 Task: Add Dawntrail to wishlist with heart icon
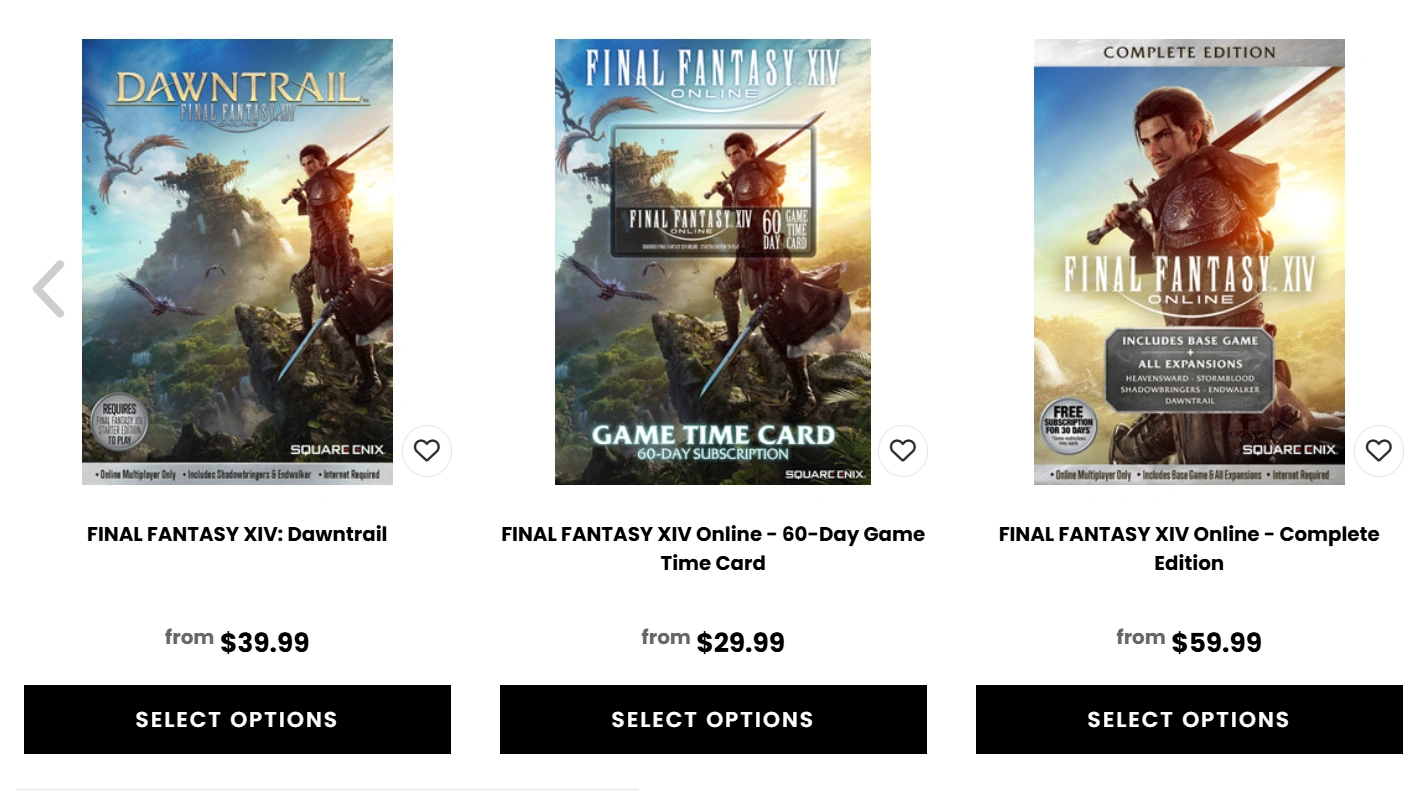coord(427,451)
